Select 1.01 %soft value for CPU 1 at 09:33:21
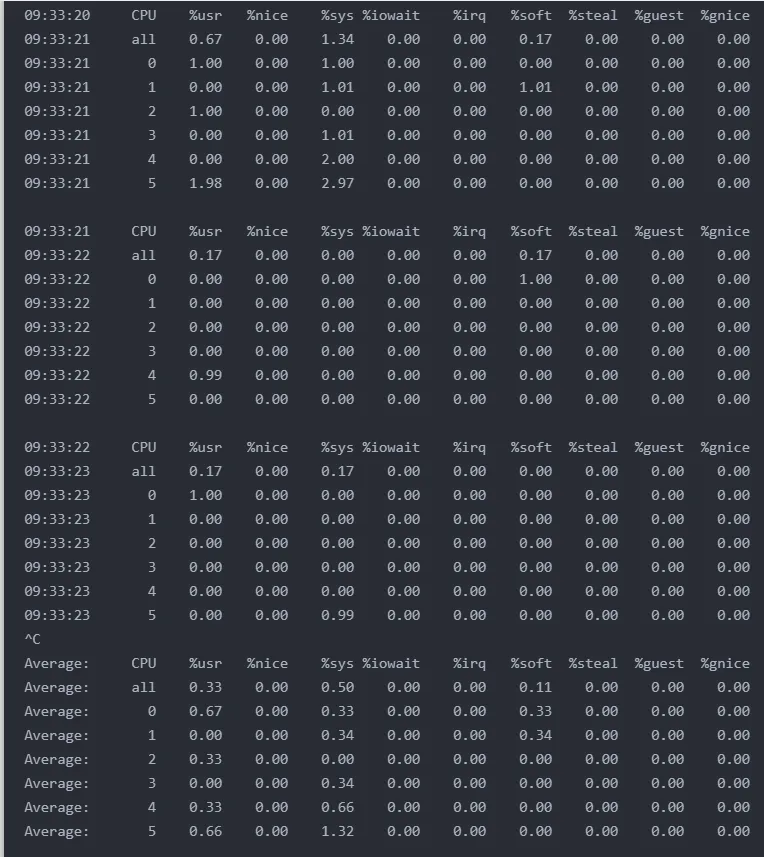Viewport: 764px width, 857px height. (535, 87)
